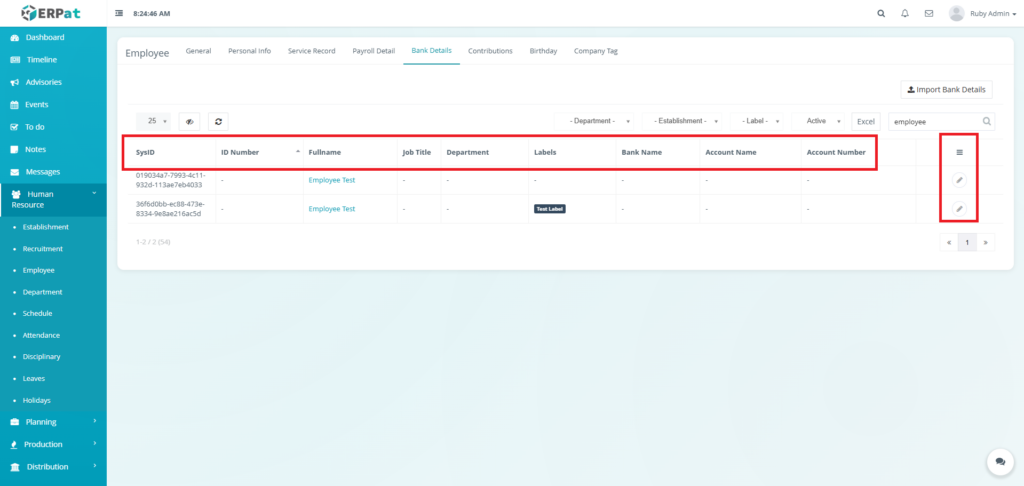This screenshot has height=486, width=1024.
Task: Switch to the Contributions tab
Action: tap(490, 50)
